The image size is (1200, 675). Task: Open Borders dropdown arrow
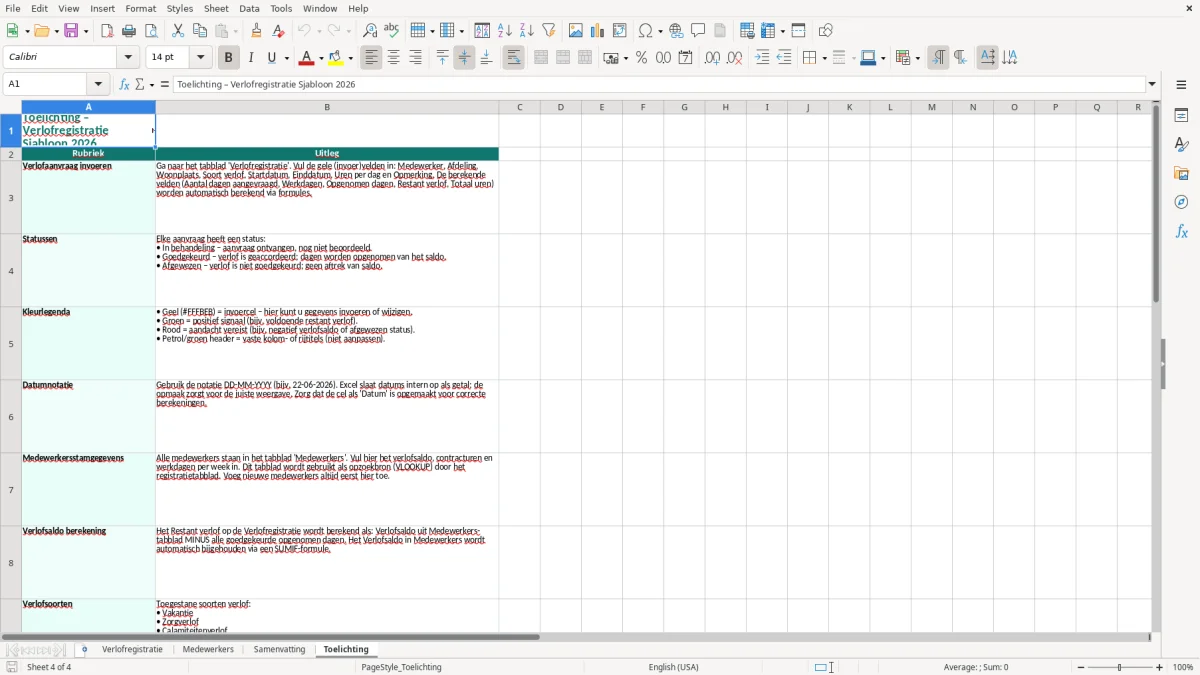point(824,58)
